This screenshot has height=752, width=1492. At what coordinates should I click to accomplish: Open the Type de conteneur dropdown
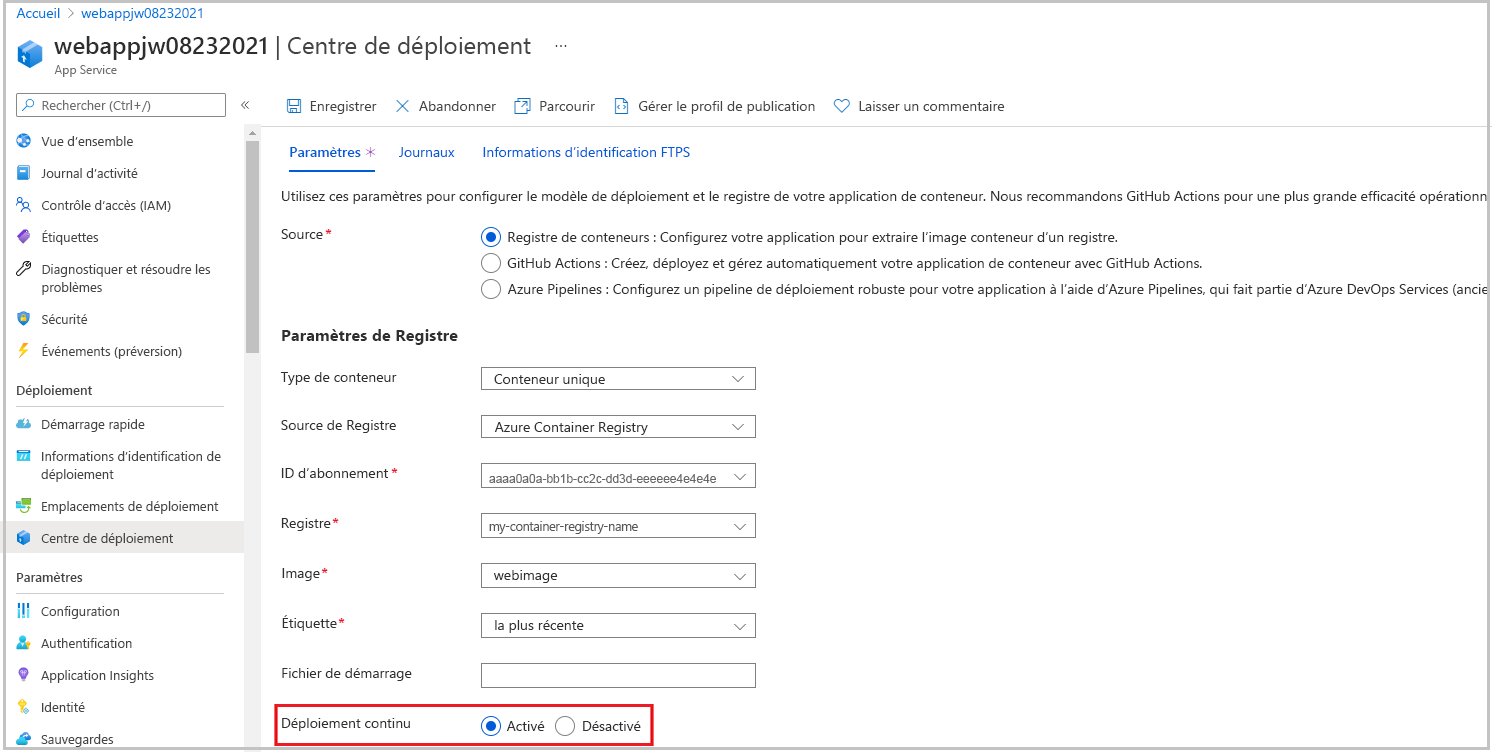click(618, 379)
